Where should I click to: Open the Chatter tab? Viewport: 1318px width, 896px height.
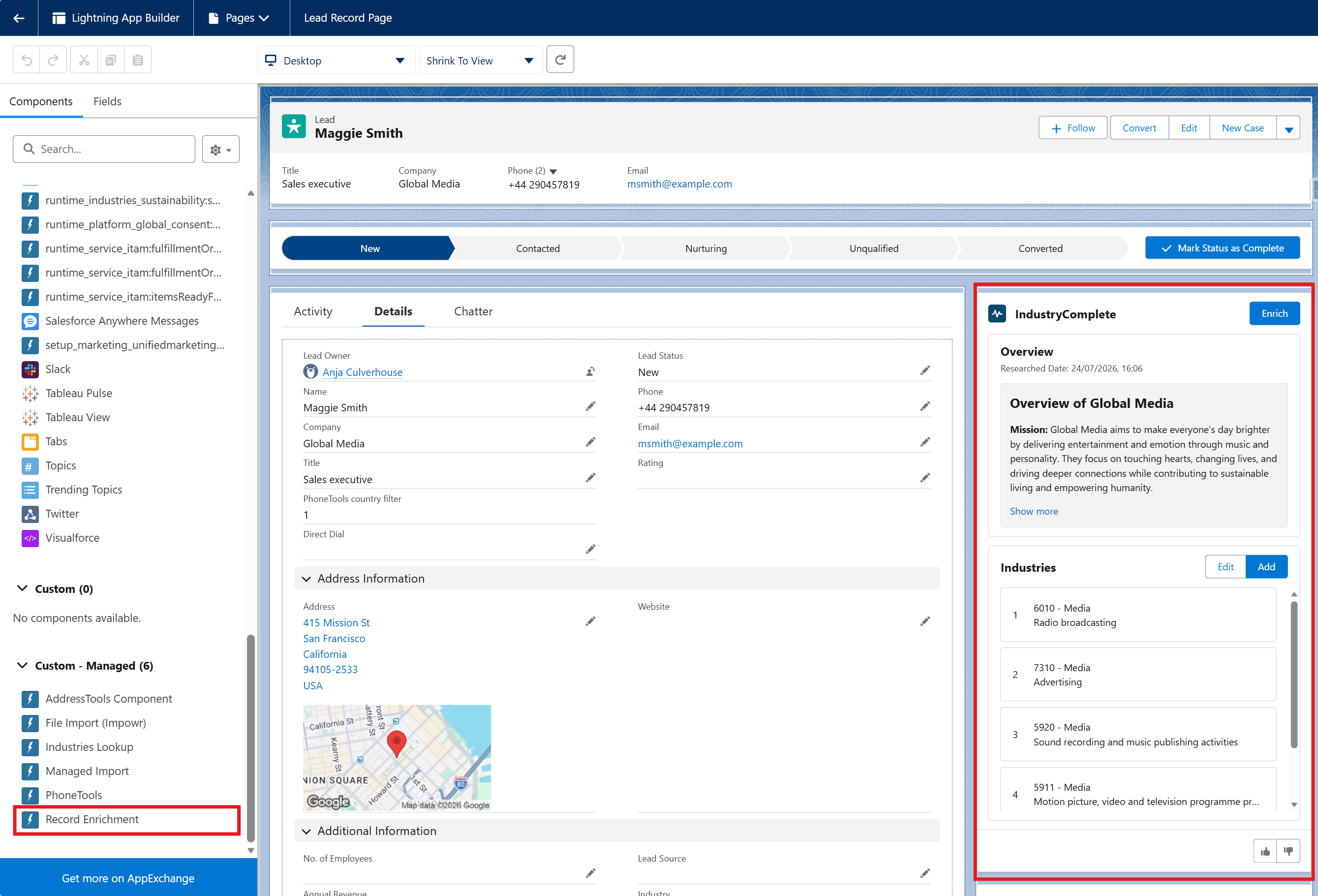pyautogui.click(x=473, y=311)
